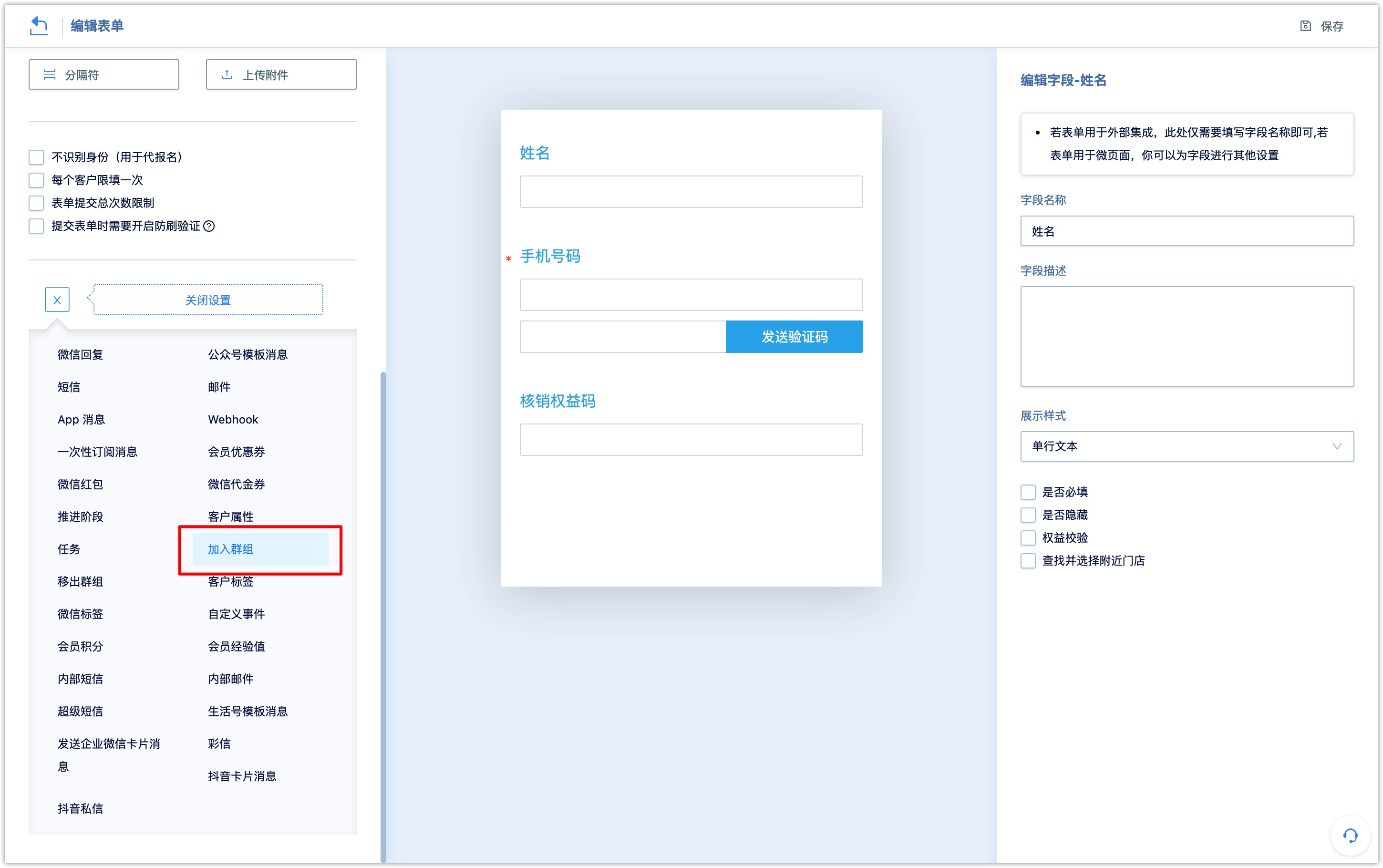1383x868 pixels.
Task: Click the back arrow icon
Action: (39, 26)
